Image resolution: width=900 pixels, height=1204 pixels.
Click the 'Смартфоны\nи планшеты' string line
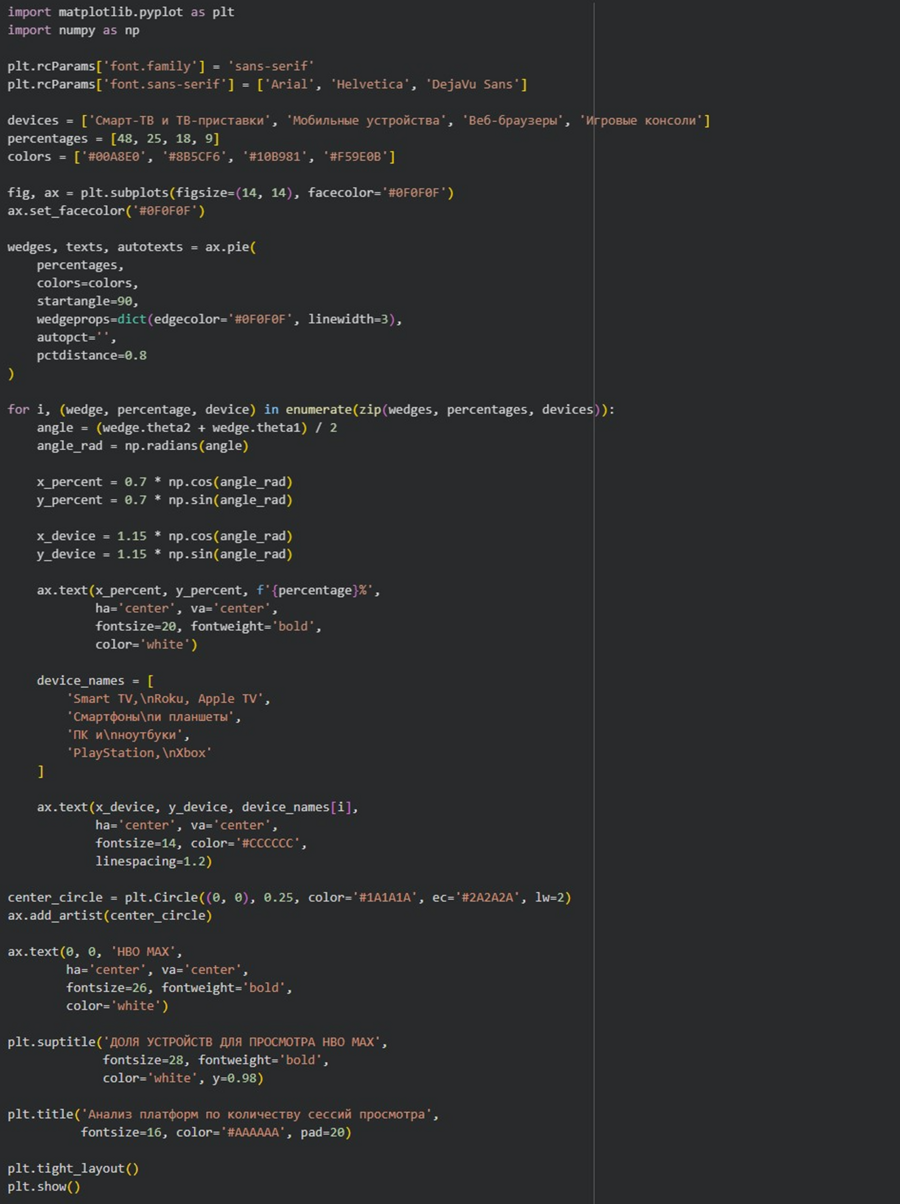pos(154,717)
